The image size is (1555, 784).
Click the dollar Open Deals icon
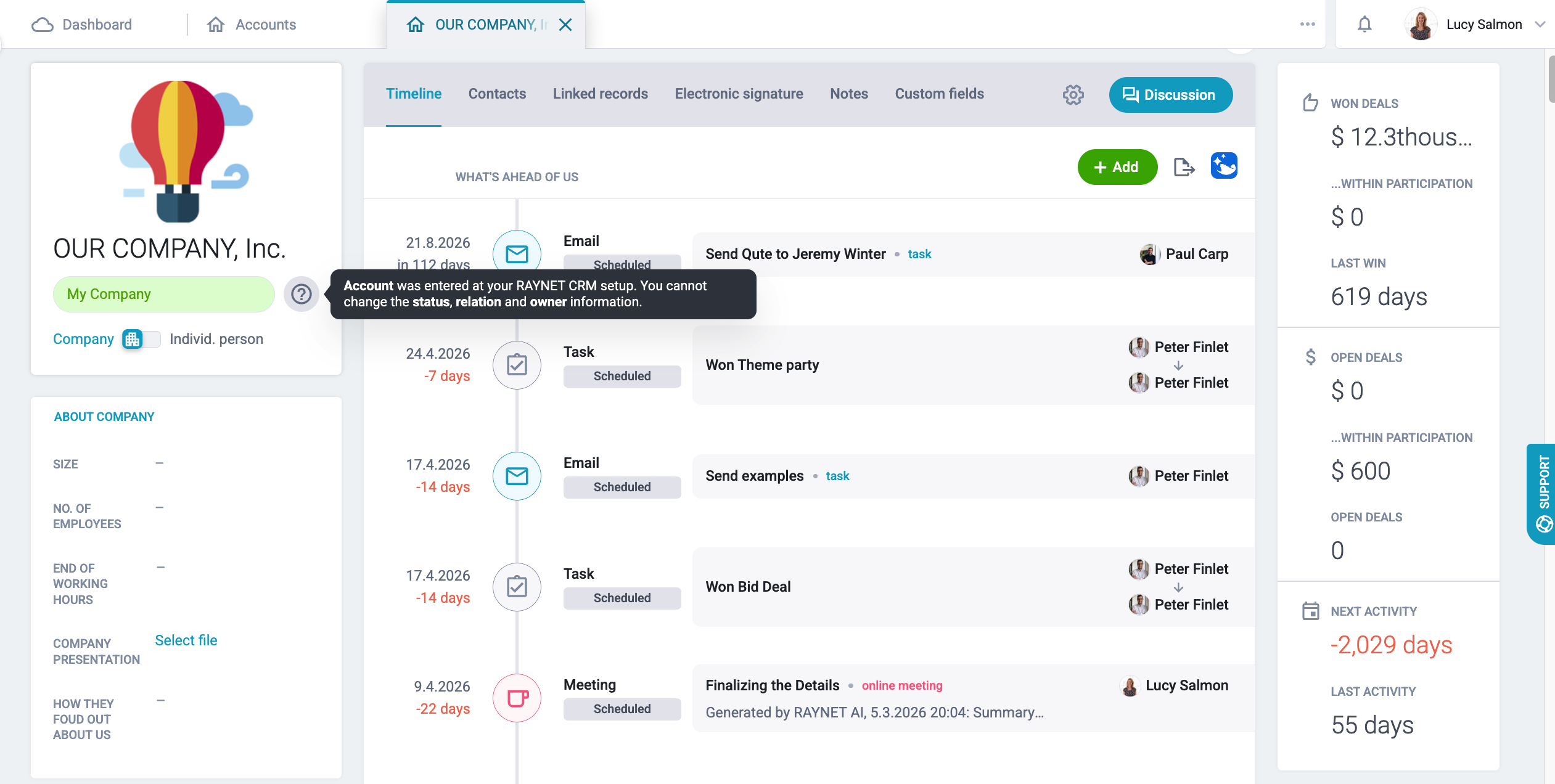(1311, 357)
